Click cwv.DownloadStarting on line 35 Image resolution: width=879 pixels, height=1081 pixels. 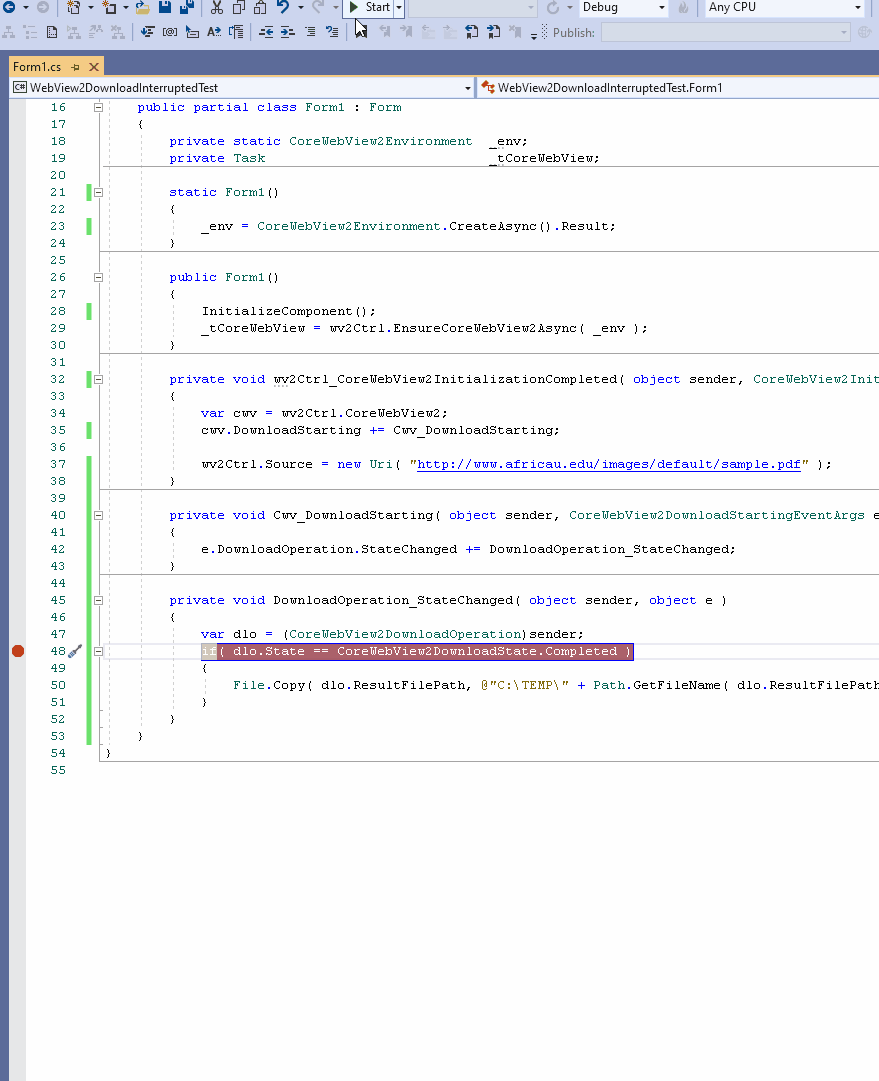tap(281, 430)
